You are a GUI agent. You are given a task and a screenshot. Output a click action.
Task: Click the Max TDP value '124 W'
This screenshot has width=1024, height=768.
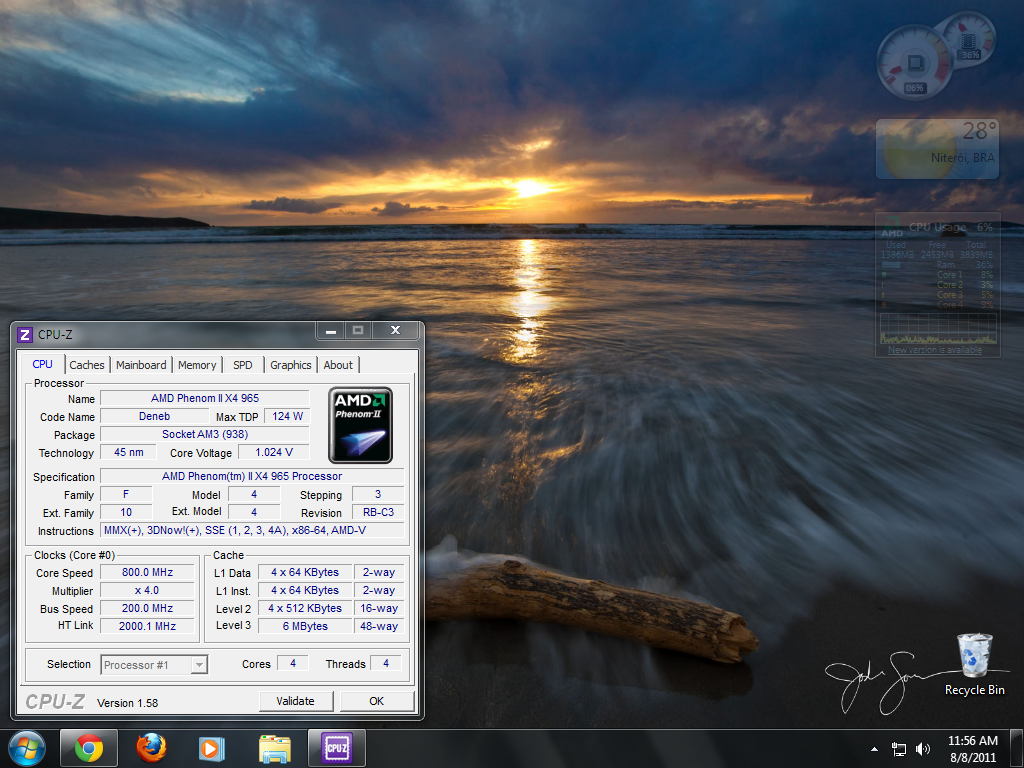pos(287,417)
